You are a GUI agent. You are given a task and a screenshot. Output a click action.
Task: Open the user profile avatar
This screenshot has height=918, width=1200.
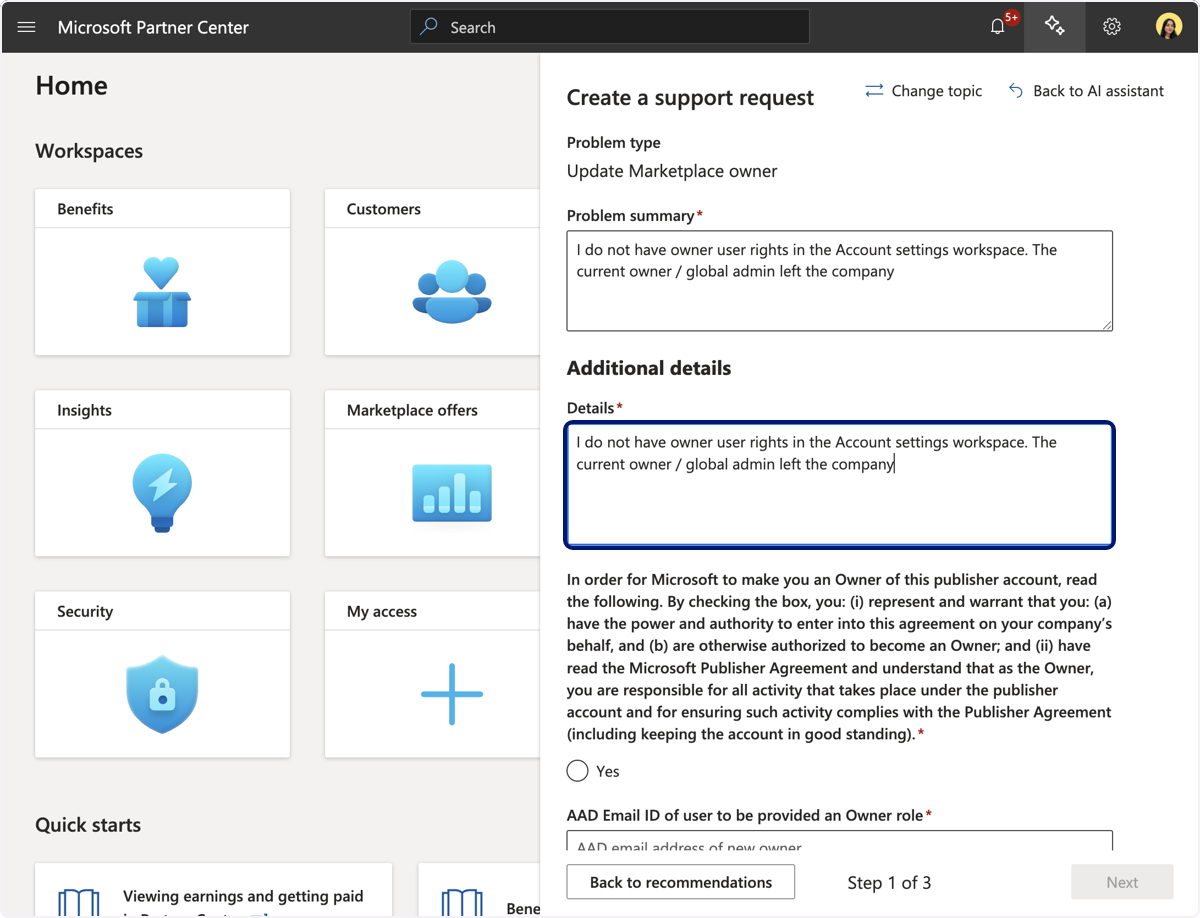[1169, 27]
